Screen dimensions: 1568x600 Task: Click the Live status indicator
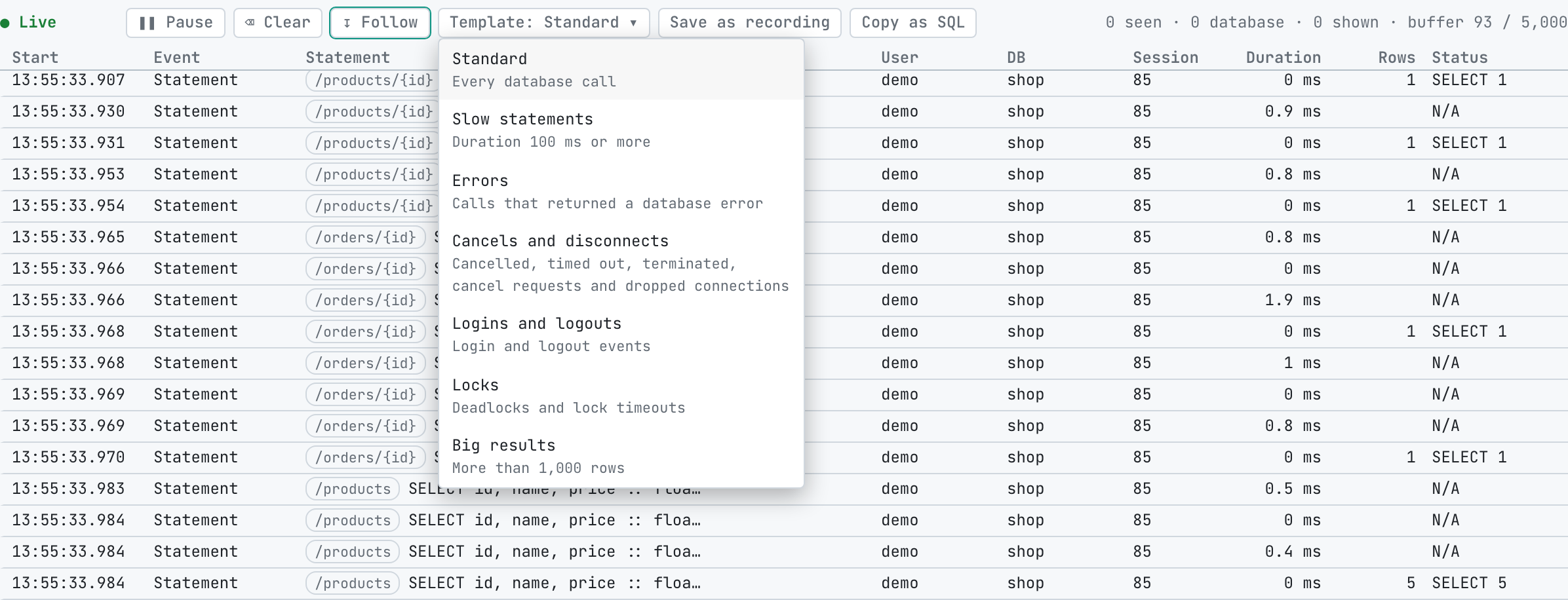[29, 23]
